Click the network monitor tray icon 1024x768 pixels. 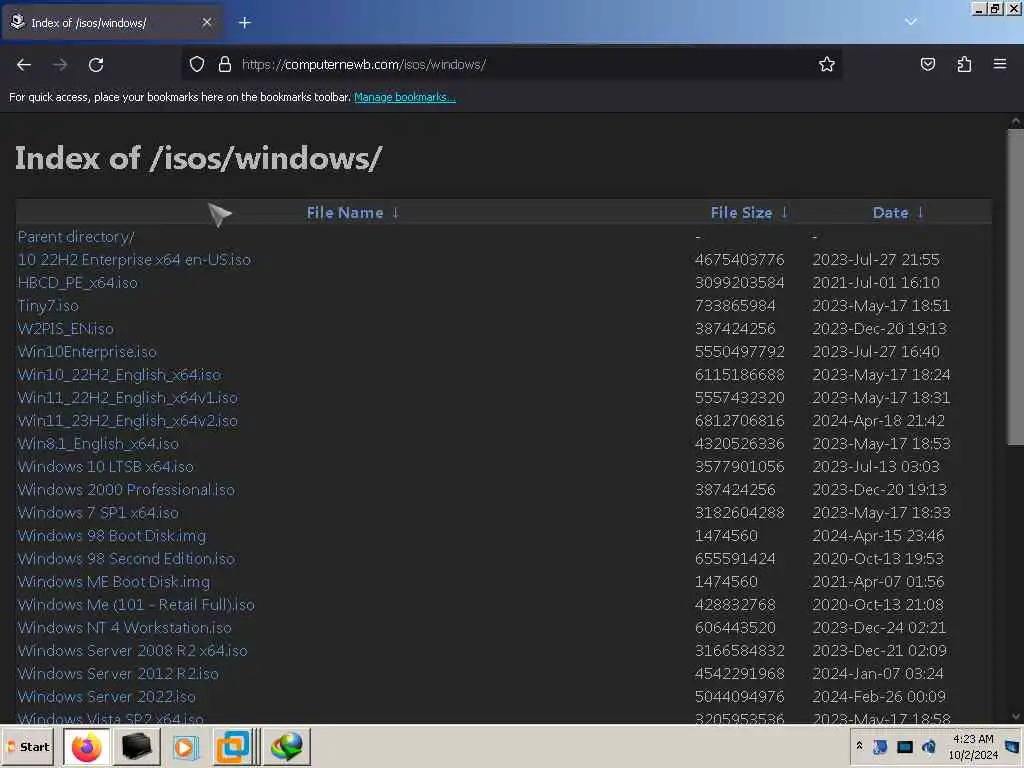point(904,746)
